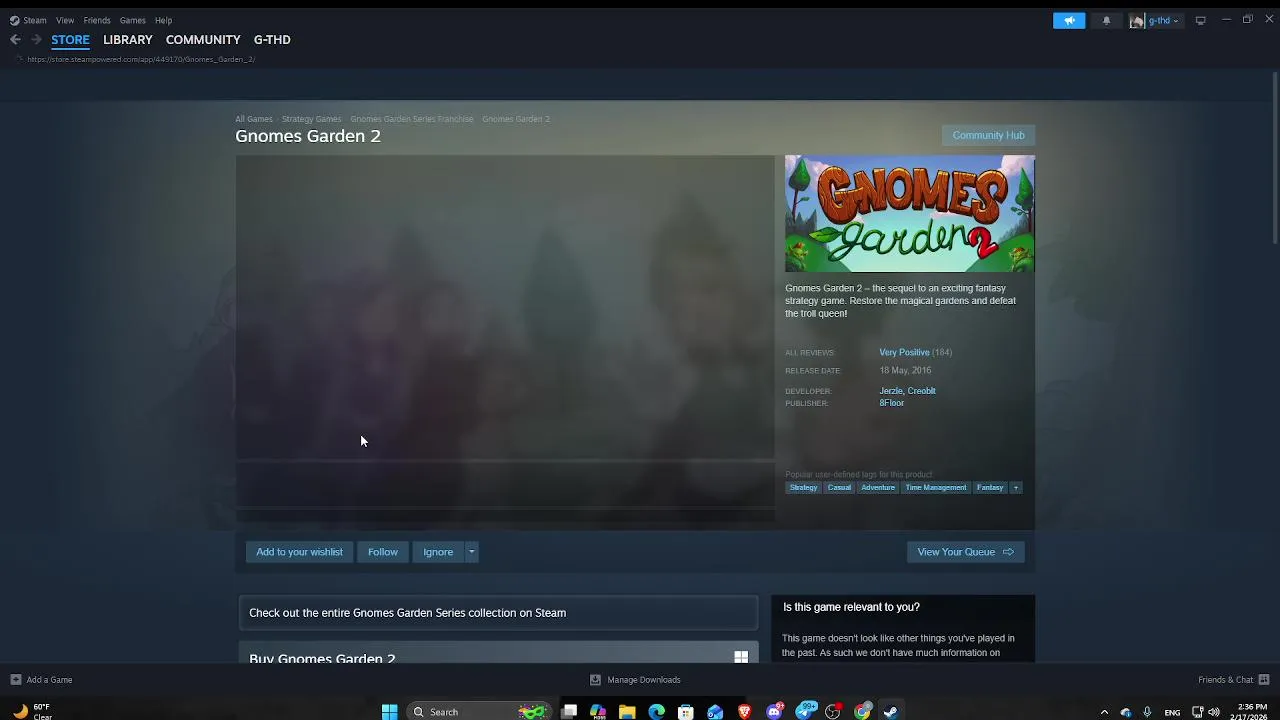
Task: Open Microsoft Store from the taskbar
Action: [x=686, y=712]
